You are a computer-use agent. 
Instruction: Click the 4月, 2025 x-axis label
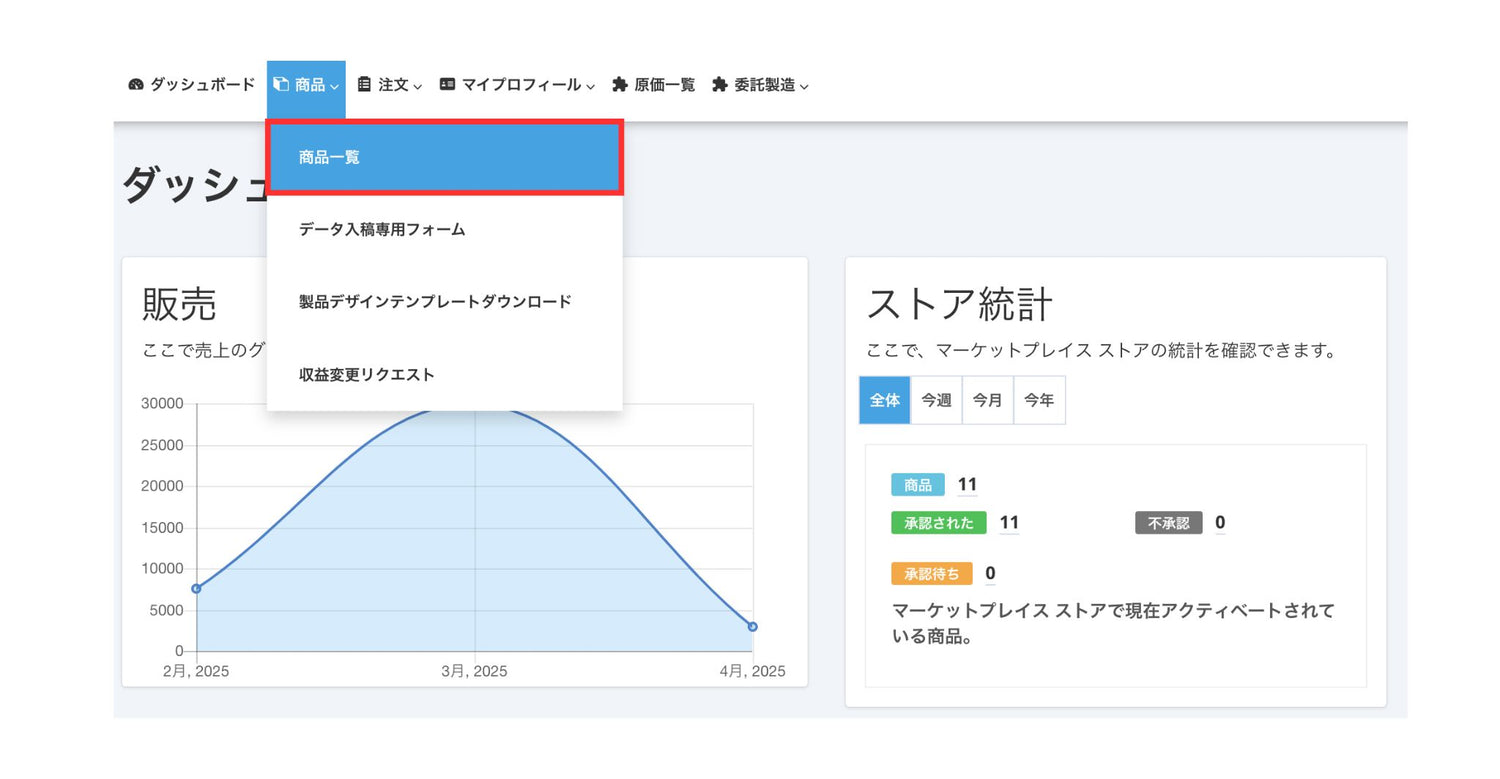(752, 672)
